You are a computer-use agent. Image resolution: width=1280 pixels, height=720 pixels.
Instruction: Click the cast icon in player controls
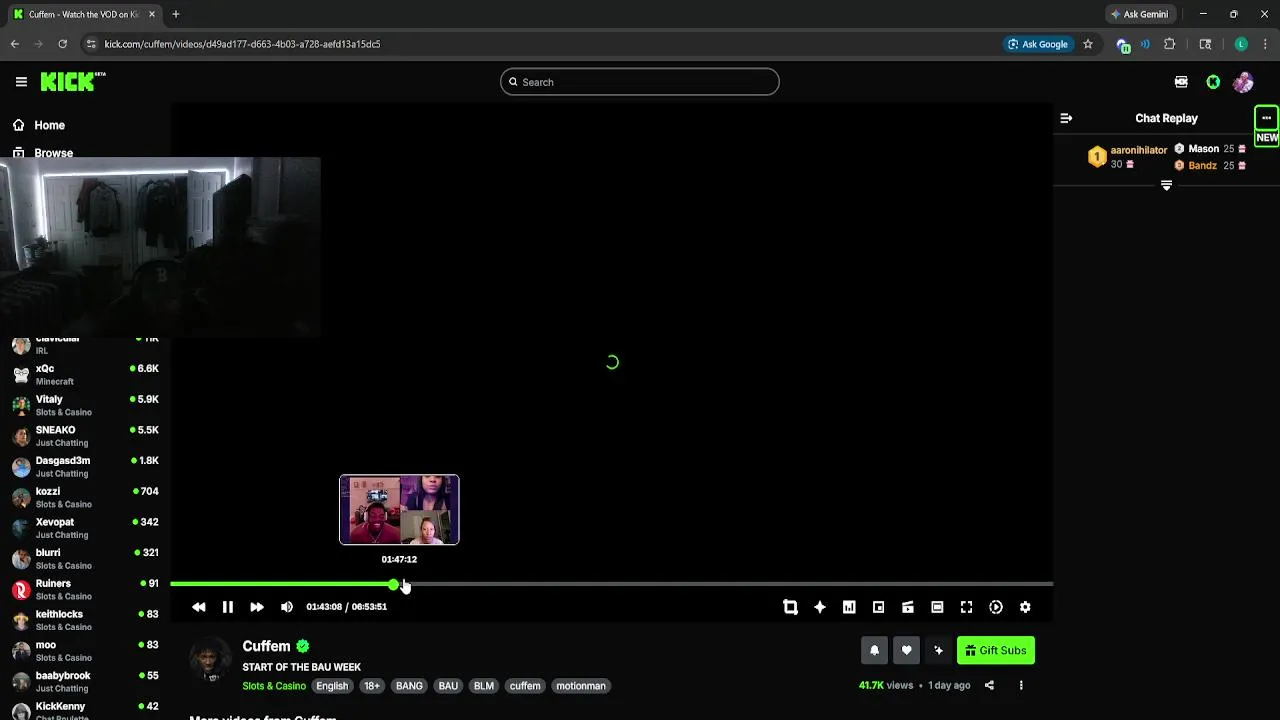coord(908,607)
